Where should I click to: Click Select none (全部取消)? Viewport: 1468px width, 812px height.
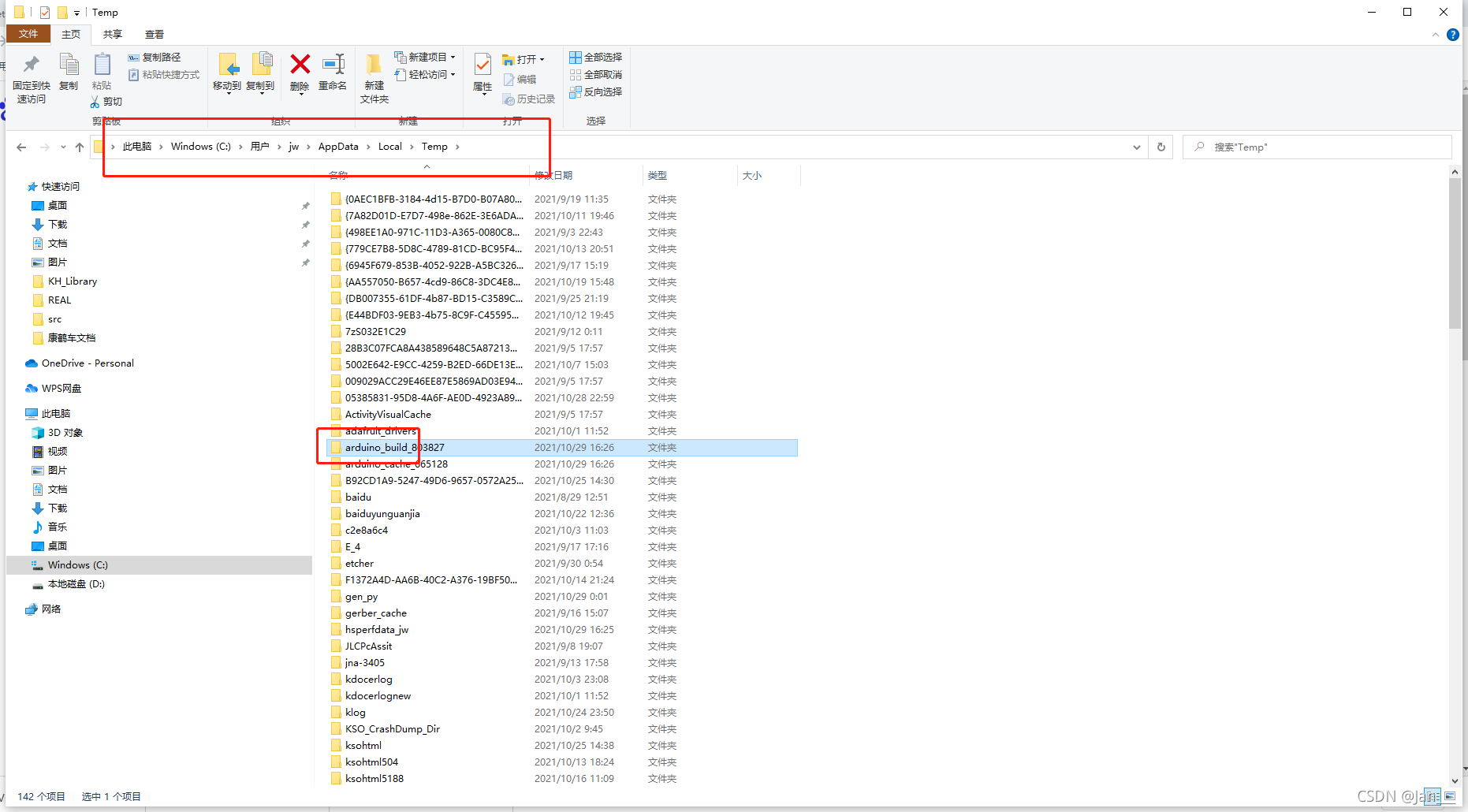coord(596,75)
